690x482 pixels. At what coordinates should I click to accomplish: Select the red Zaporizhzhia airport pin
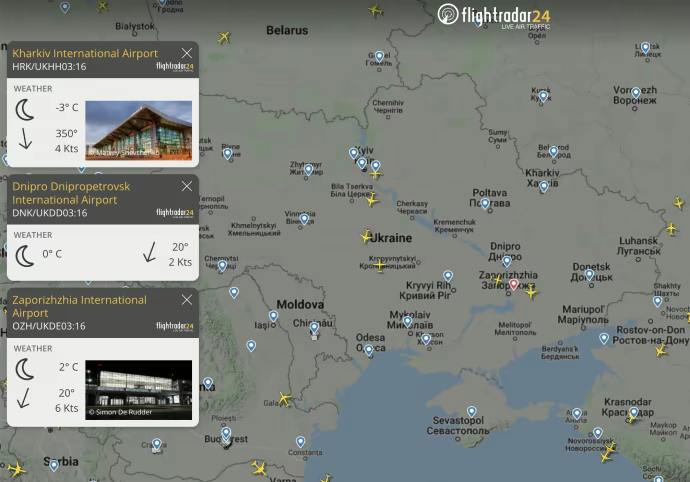click(514, 284)
